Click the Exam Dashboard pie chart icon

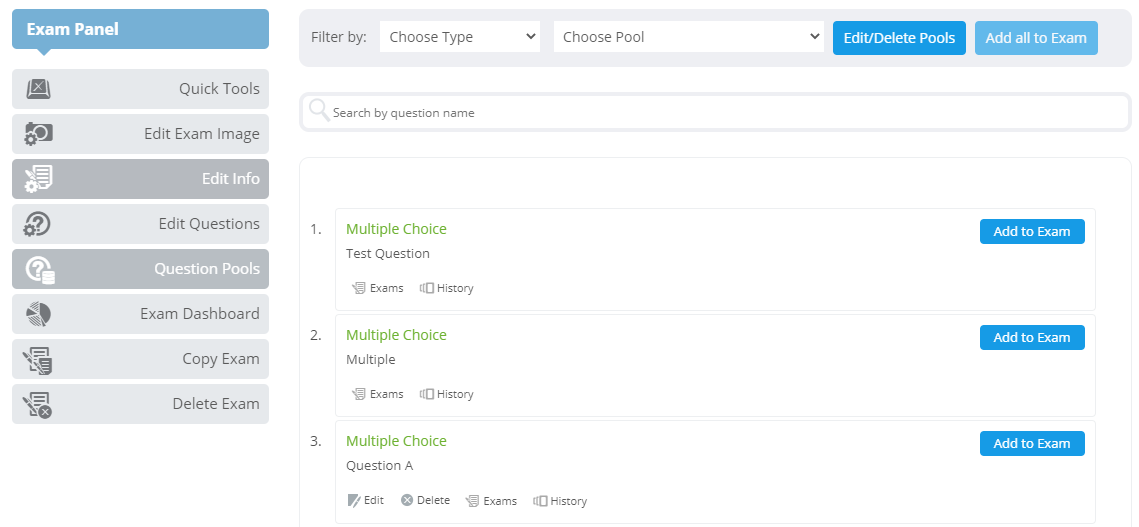coord(38,314)
